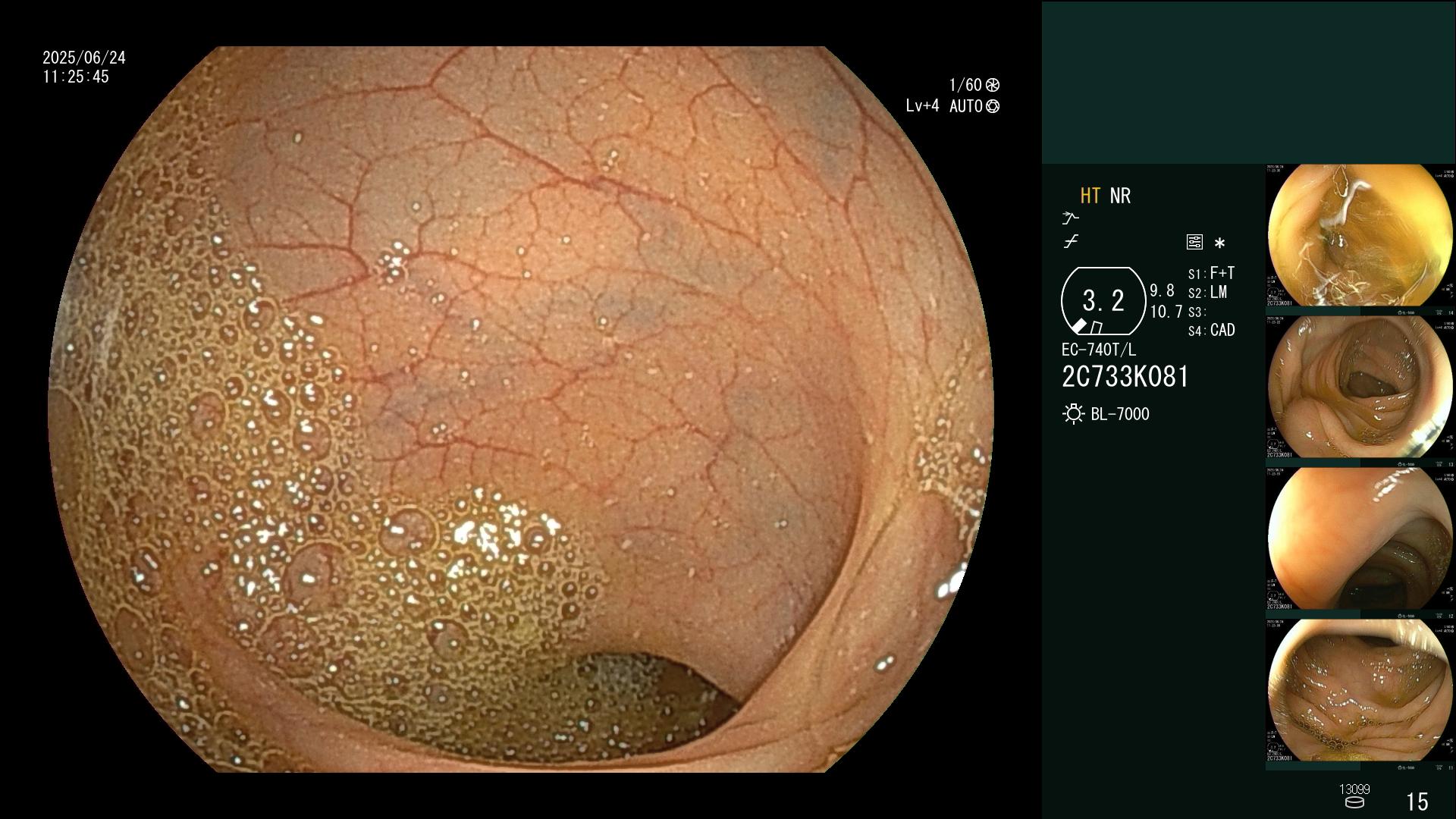1456x819 pixels.
Task: Click the AUTO exposure mode text
Action: [x=965, y=106]
